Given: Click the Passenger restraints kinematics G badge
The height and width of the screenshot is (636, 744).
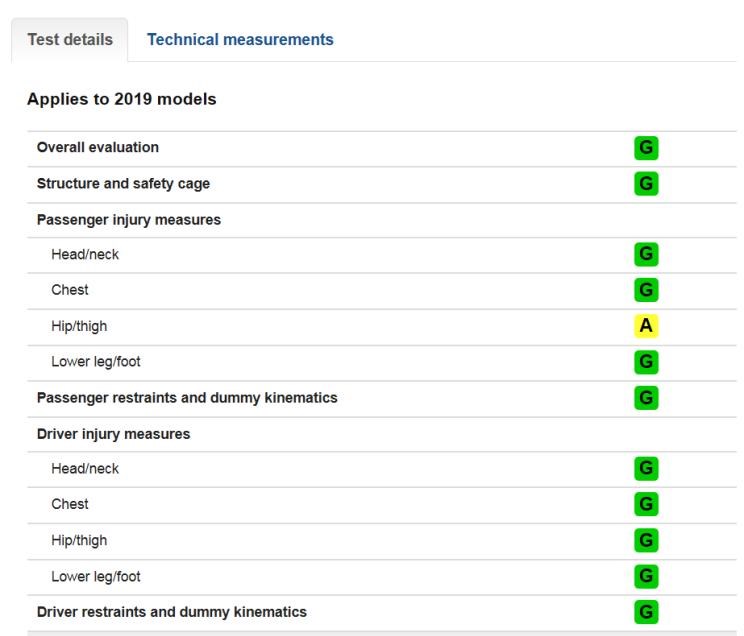Looking at the screenshot, I should point(646,398).
